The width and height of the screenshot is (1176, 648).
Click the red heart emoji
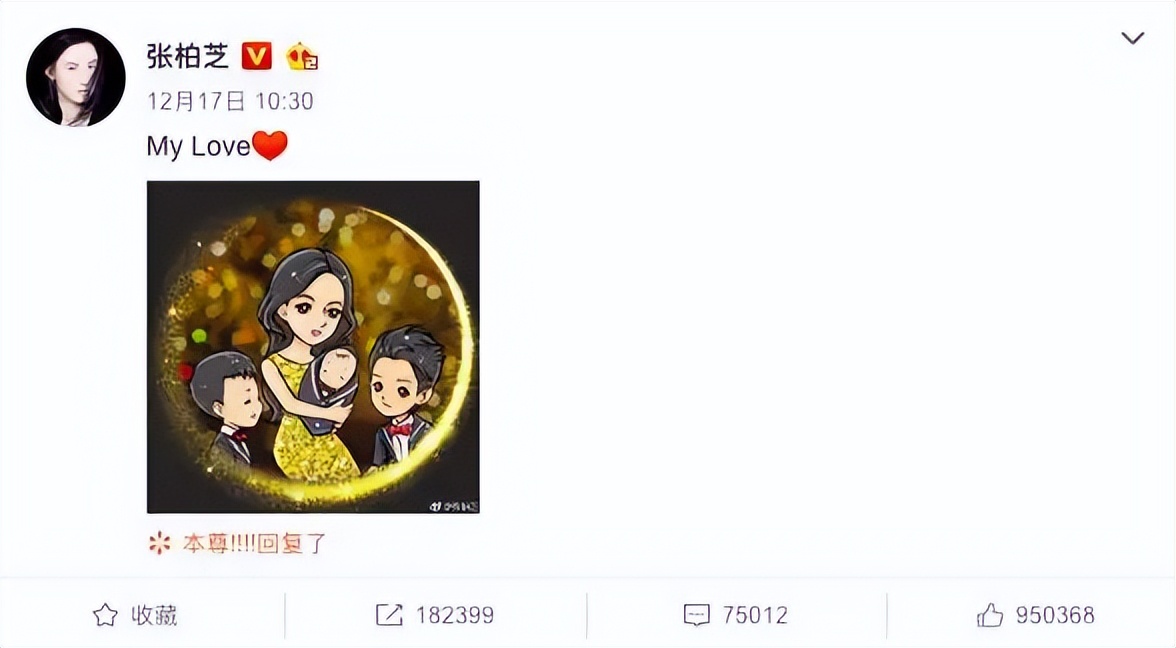click(x=270, y=146)
